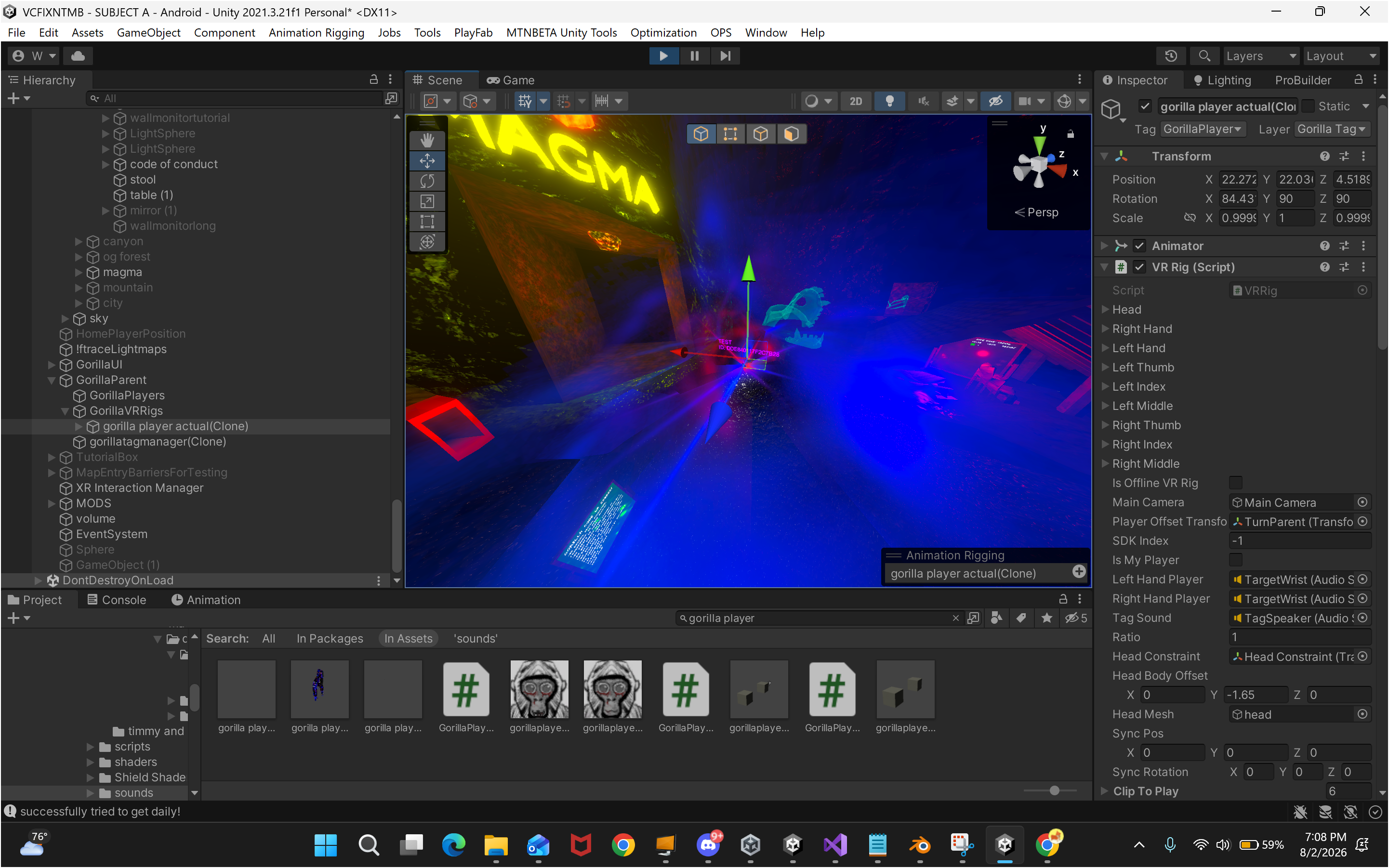Switch to the Console tab
Viewport: 1389px width, 868px height.
pyautogui.click(x=117, y=599)
